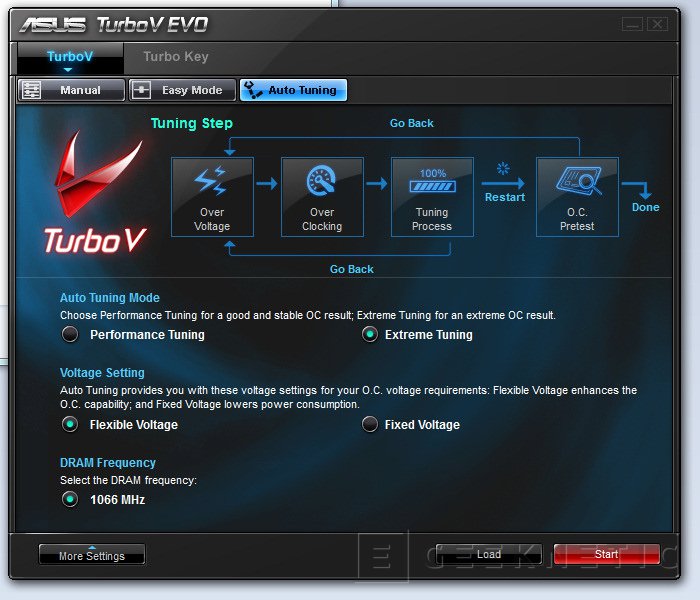This screenshot has height=600, width=700.
Task: Click the Auto Tuning wrench icon
Action: (253, 90)
